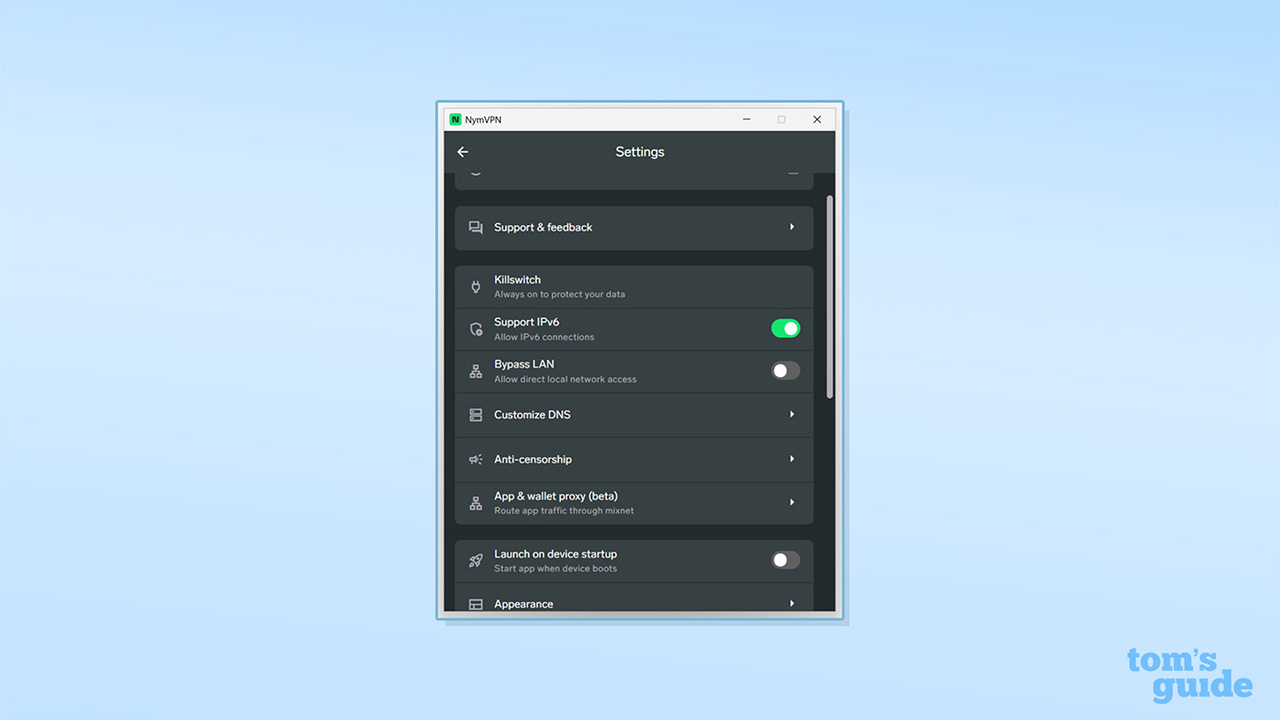The height and width of the screenshot is (720, 1280).
Task: Click the Support IPv6 label
Action: (526, 322)
